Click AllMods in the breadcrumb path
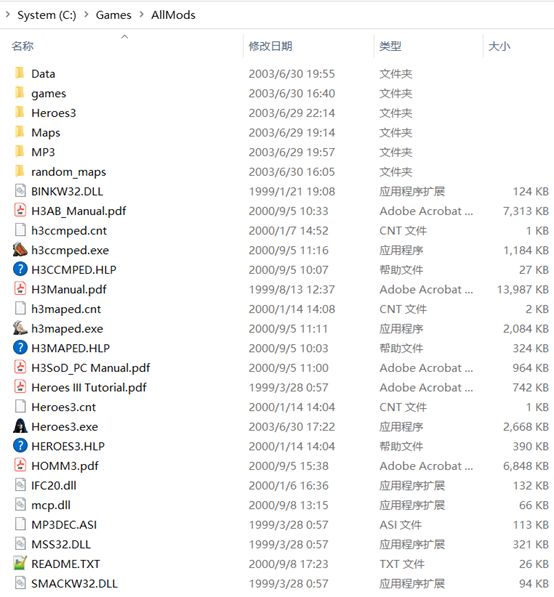This screenshot has height=597, width=554. (173, 15)
